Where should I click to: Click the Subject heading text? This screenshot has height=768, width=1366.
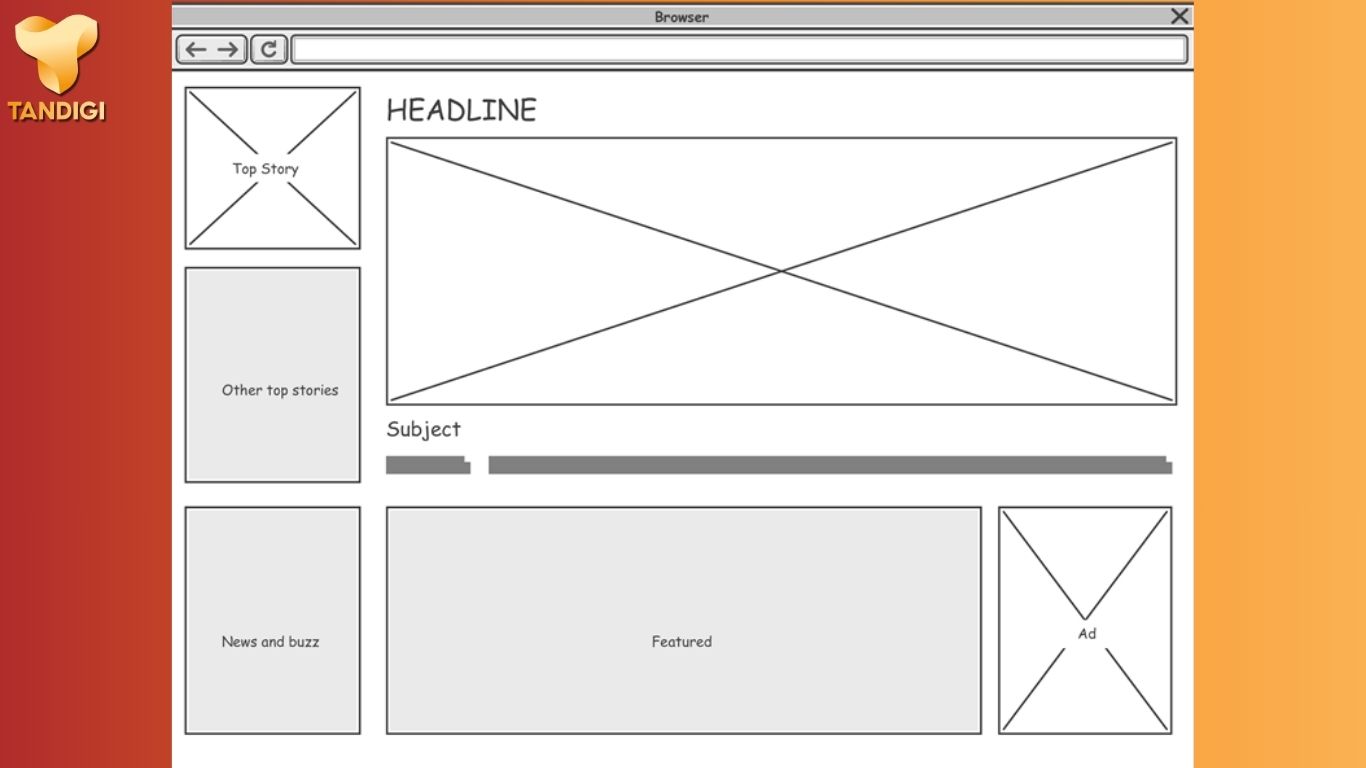tap(424, 429)
